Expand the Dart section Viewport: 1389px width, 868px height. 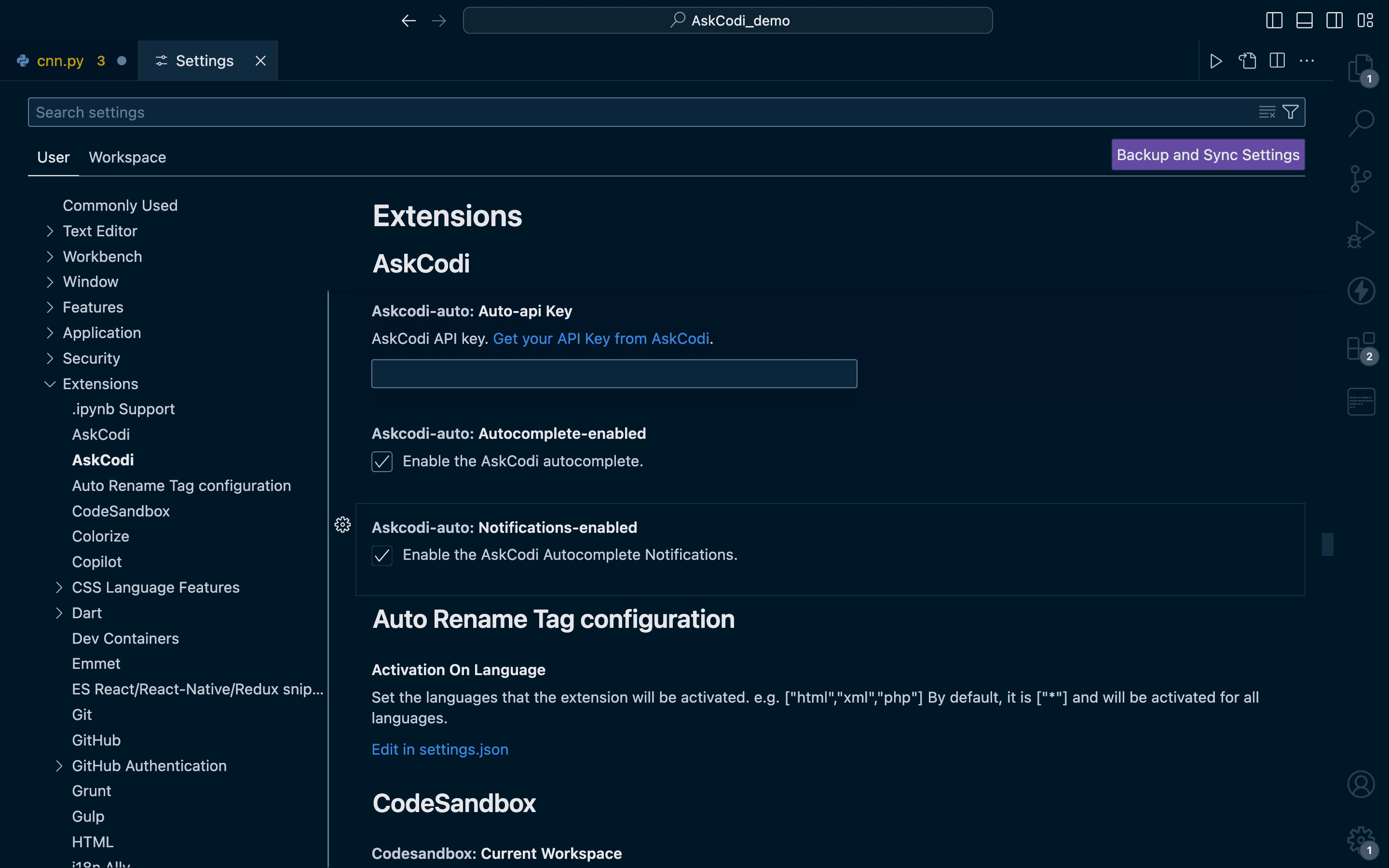point(59,613)
